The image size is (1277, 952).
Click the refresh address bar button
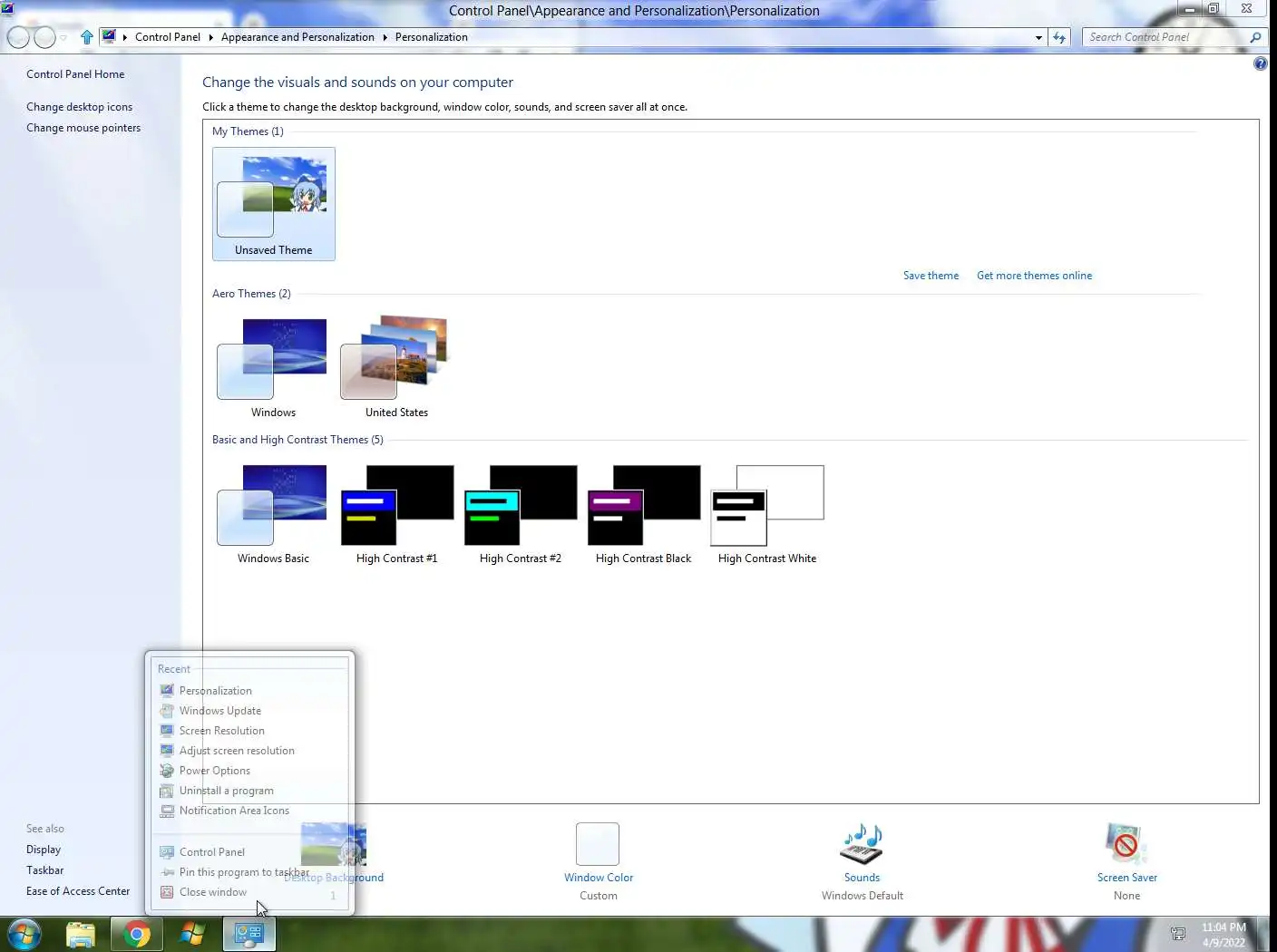(x=1059, y=37)
